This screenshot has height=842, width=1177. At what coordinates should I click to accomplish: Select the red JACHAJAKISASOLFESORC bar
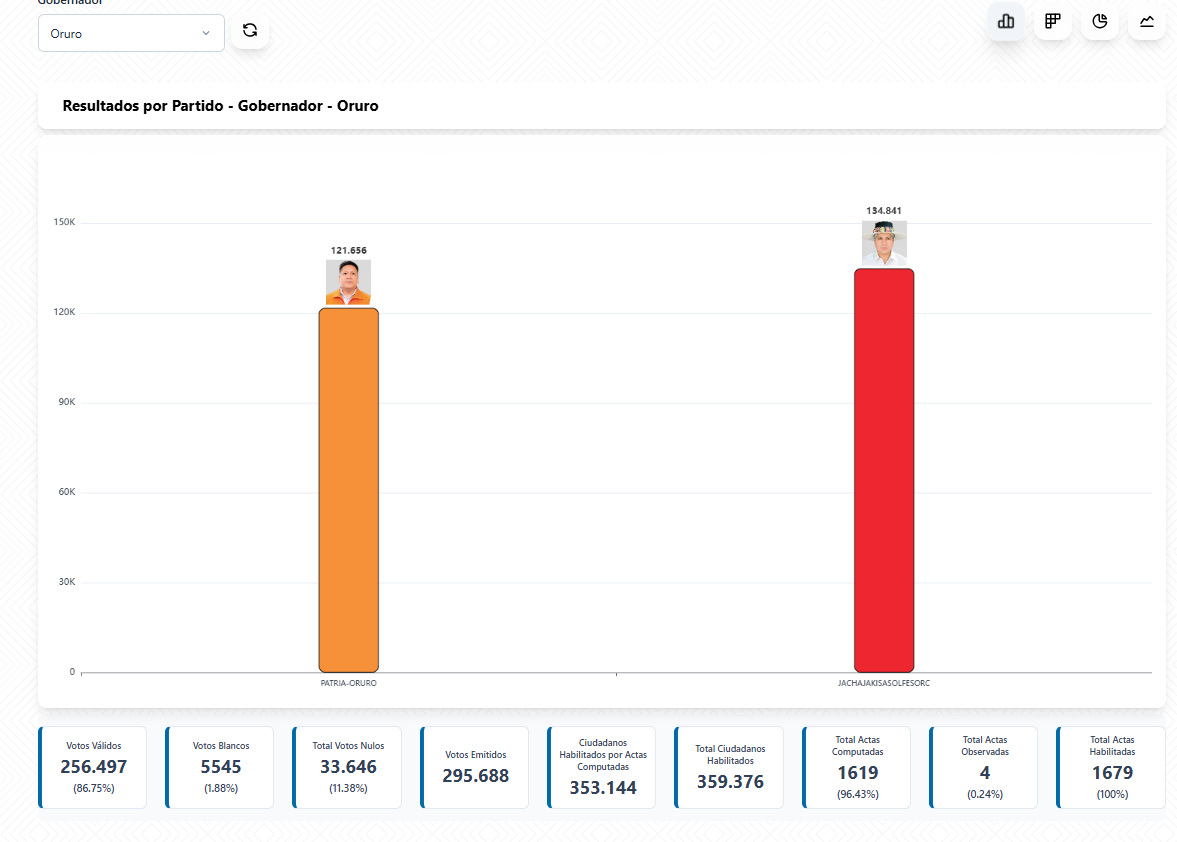pos(884,470)
